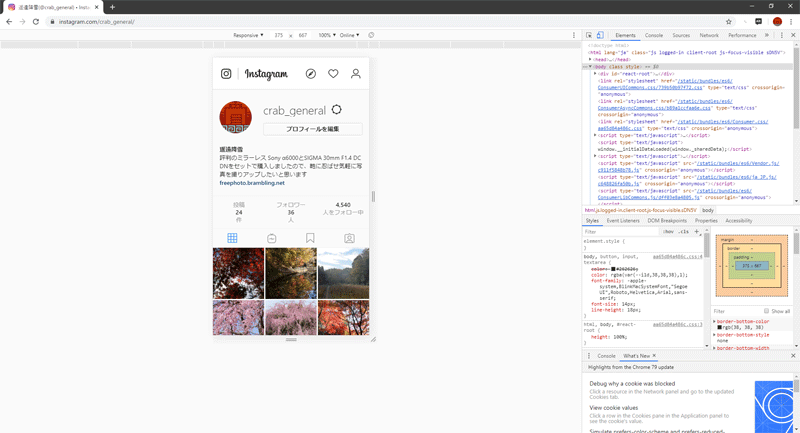This screenshot has width=800, height=433.
Task: Switch to the Network tab
Action: pyautogui.click(x=709, y=35)
